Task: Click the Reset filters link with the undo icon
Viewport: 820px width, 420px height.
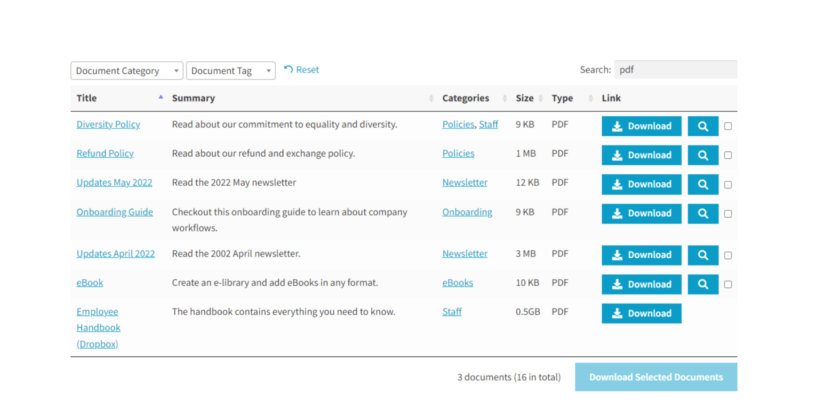Action: pos(301,70)
